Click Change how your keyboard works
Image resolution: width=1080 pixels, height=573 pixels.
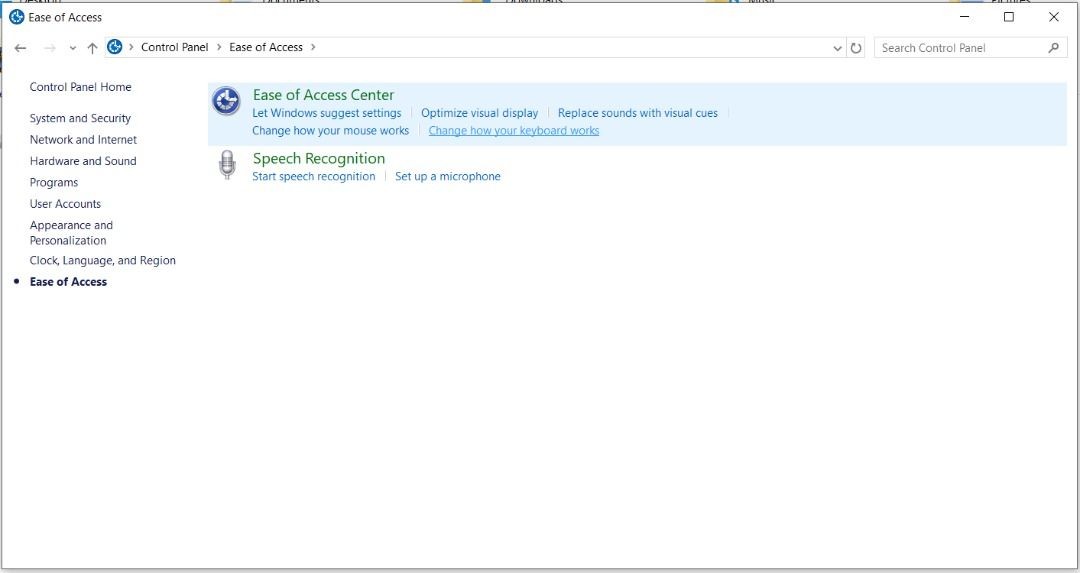click(x=514, y=130)
